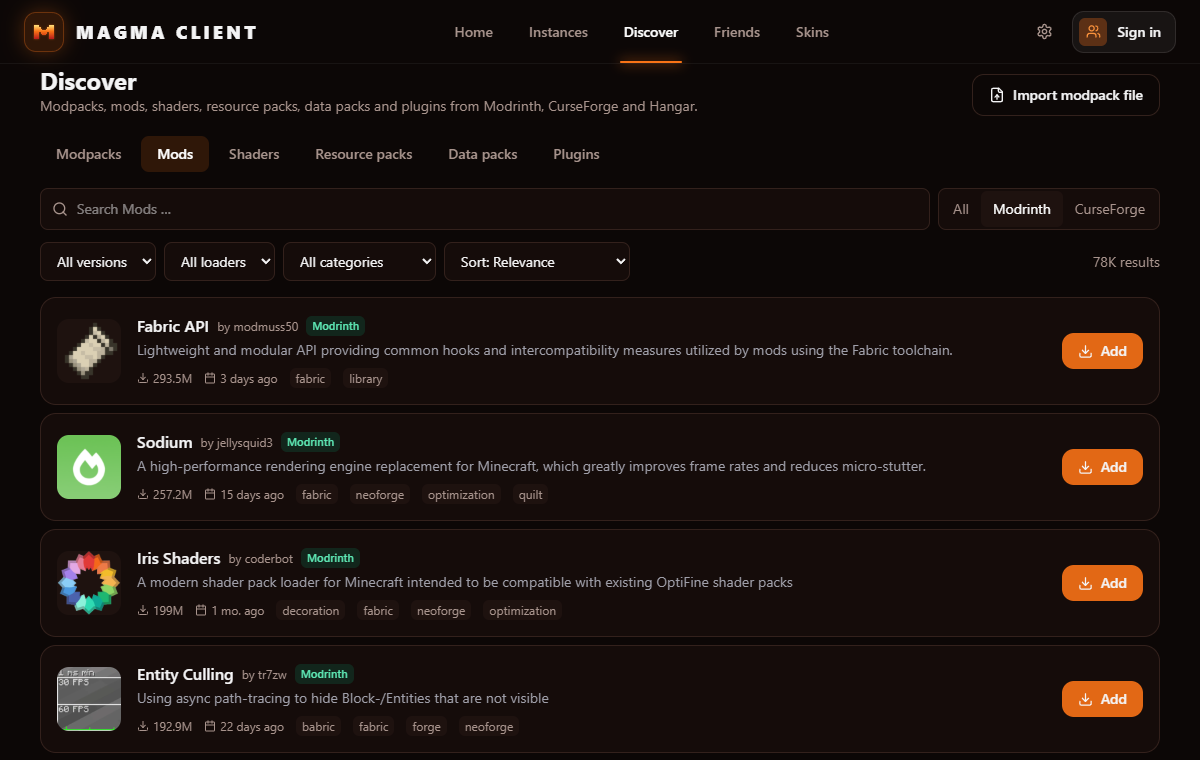Add the Sodium mod
1200x760 pixels.
[x=1102, y=467]
